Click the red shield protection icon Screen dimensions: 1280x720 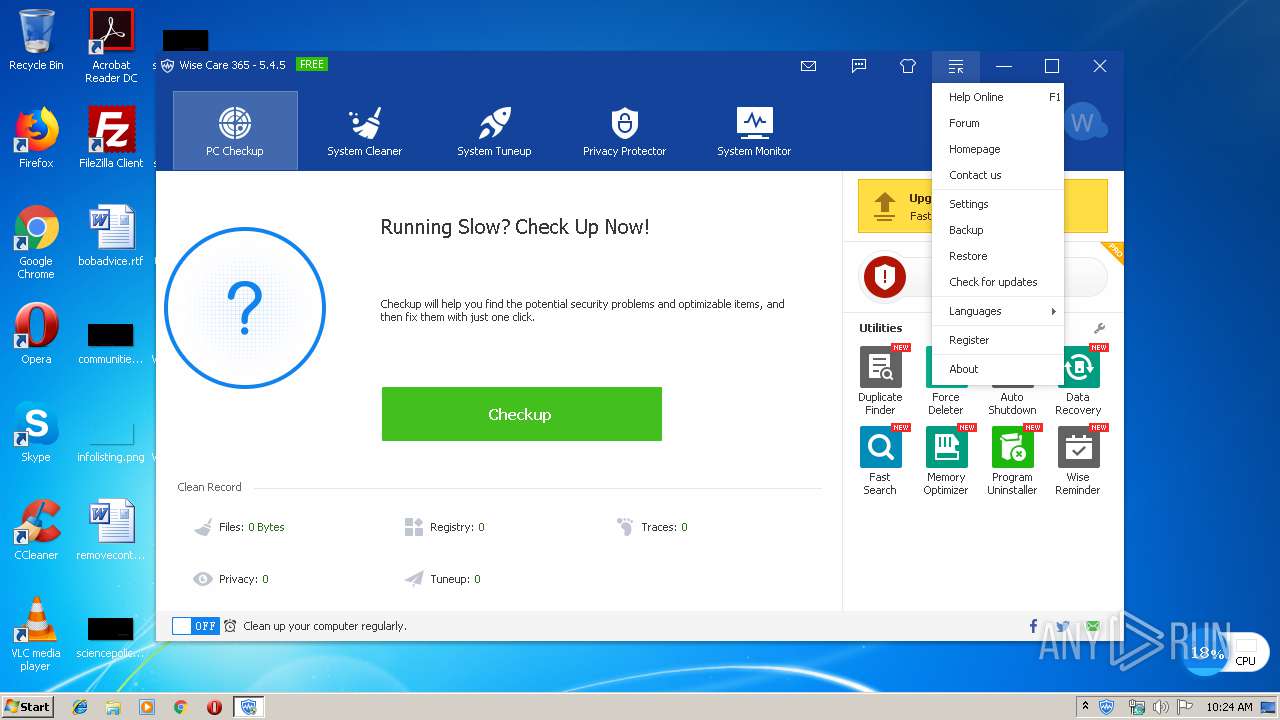point(885,277)
